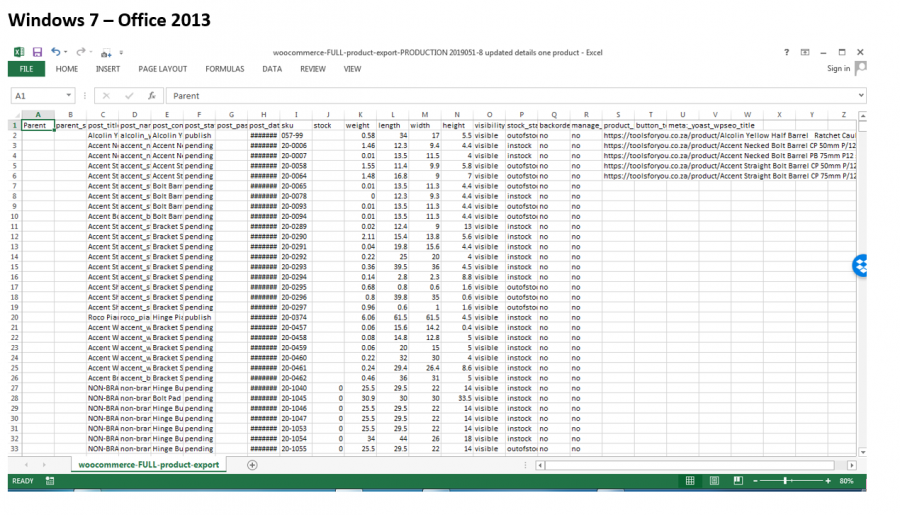
Task: Add a new sheet with plus icon
Action: (252, 465)
